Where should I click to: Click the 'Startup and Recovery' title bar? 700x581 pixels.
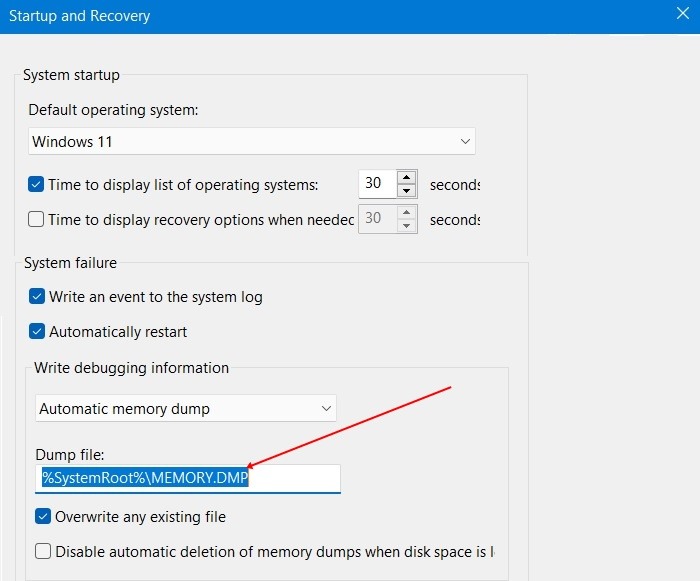click(300, 16)
